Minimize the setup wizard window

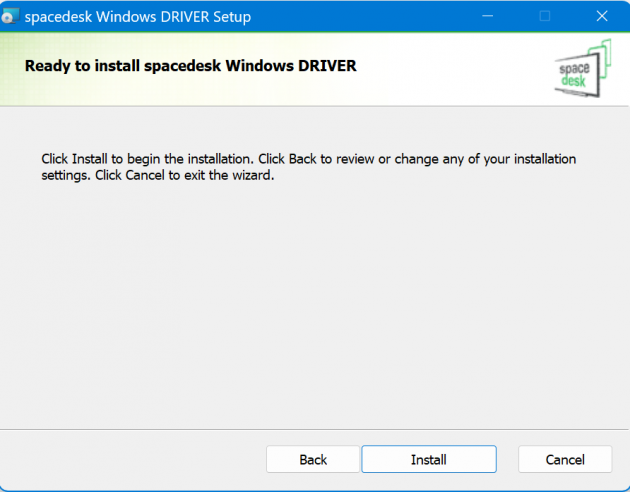(x=488, y=17)
